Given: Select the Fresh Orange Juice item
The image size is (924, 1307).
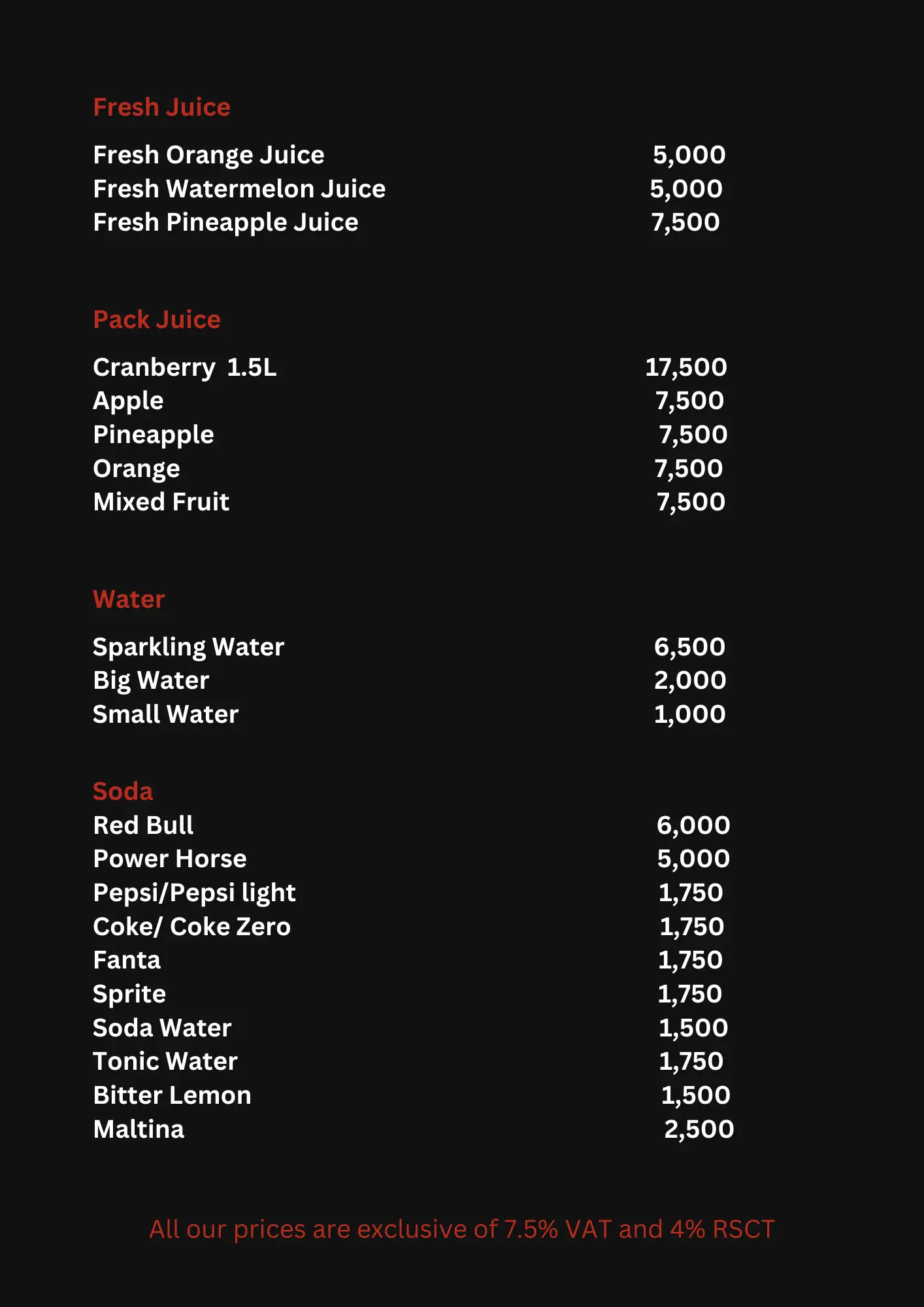Looking at the screenshot, I should coord(208,155).
